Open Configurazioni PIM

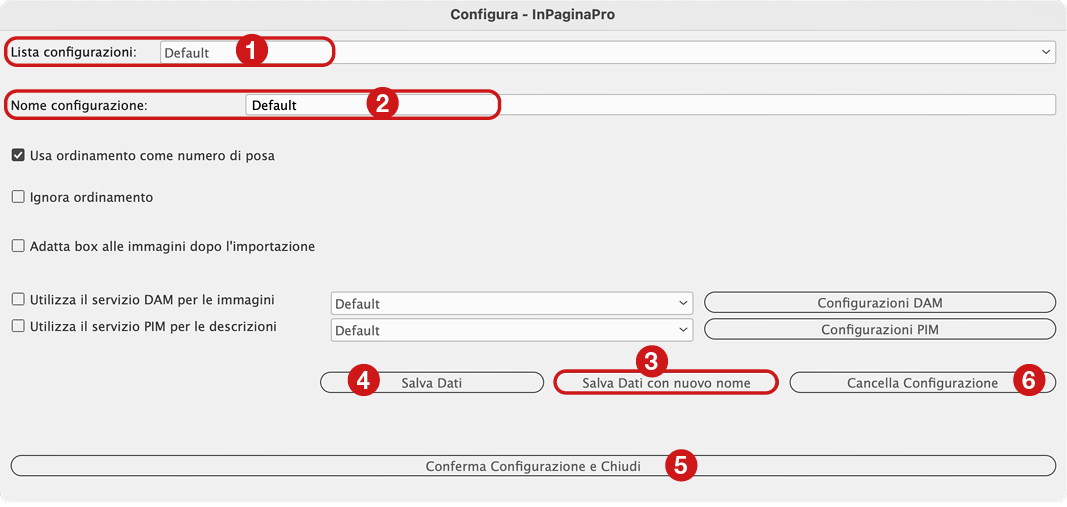click(880, 330)
